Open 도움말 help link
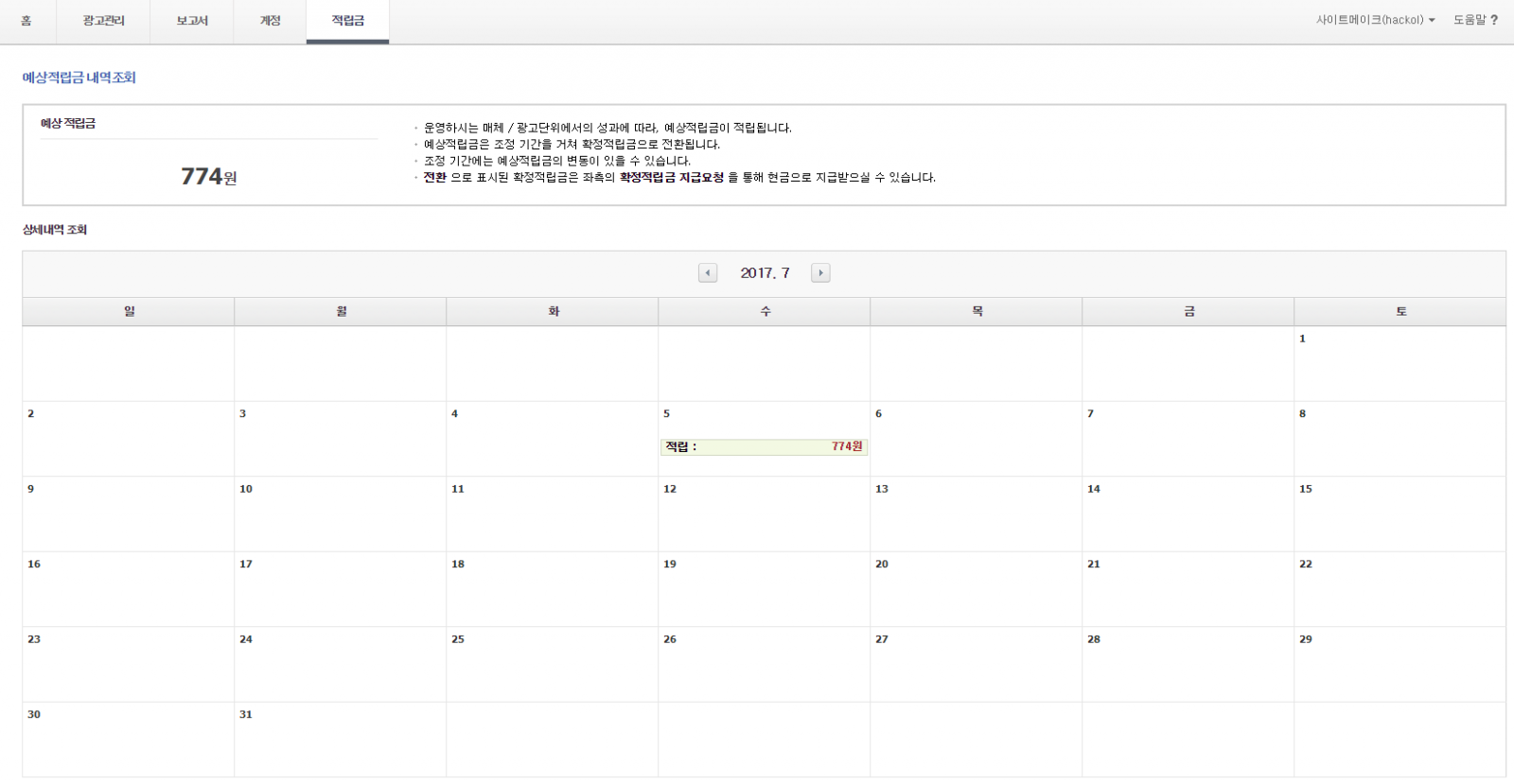Image resolution: width=1514 pixels, height=784 pixels. pos(1474,20)
